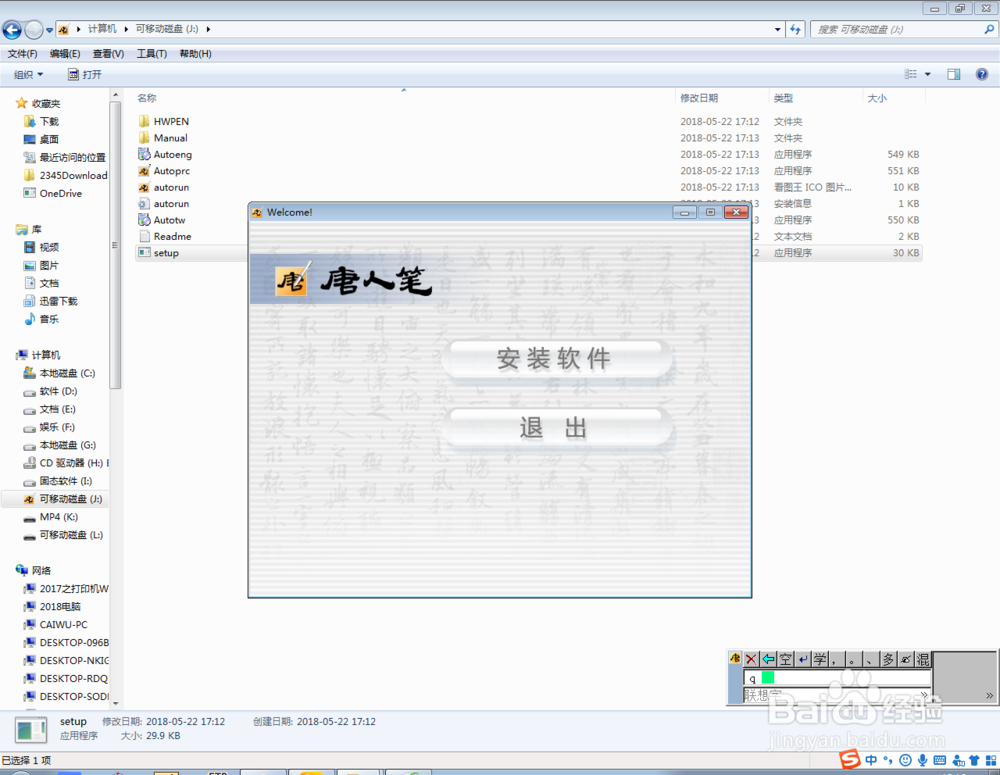Select the HWPEN folder

click(163, 121)
